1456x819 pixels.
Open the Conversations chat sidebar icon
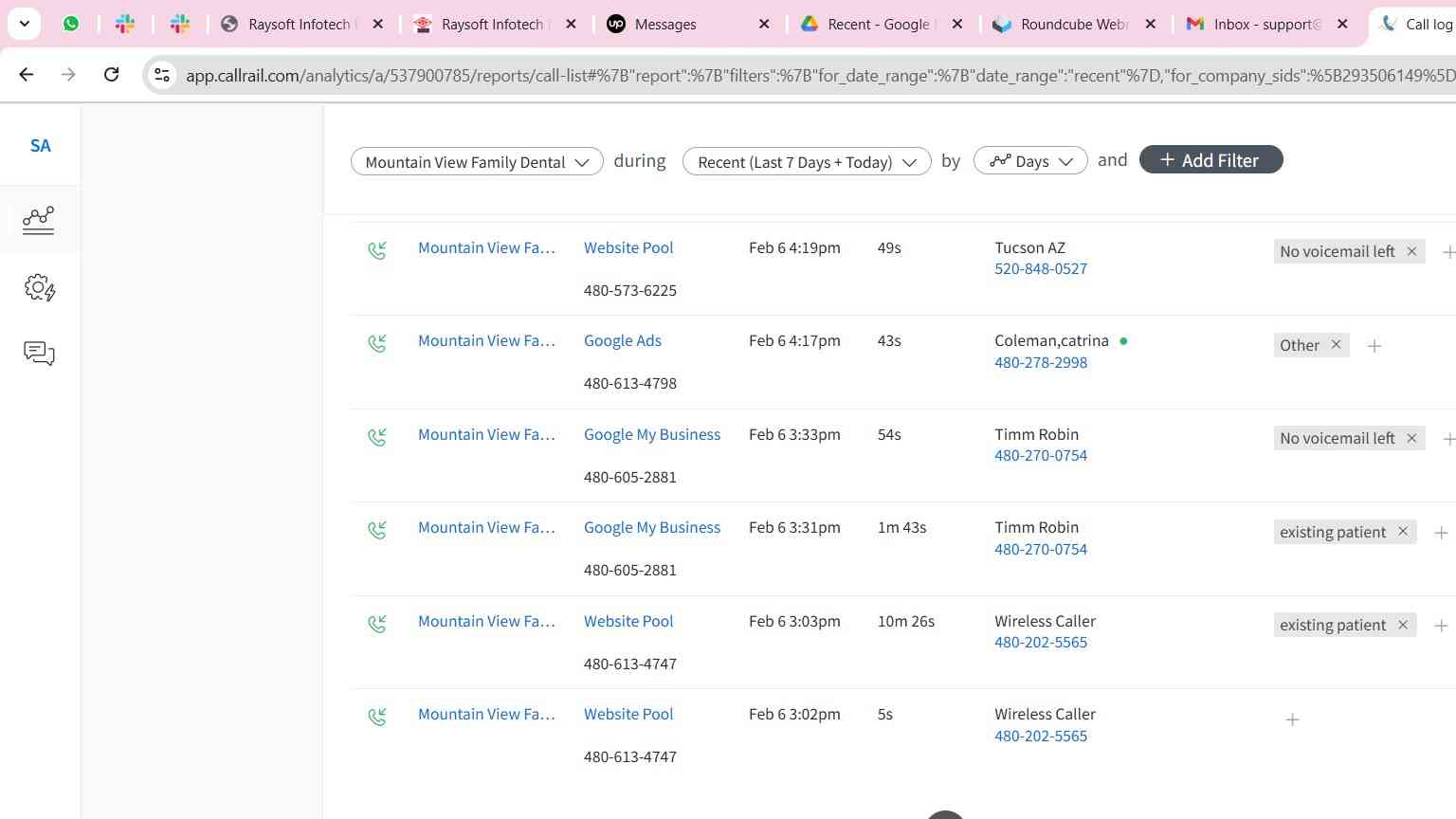click(x=39, y=354)
